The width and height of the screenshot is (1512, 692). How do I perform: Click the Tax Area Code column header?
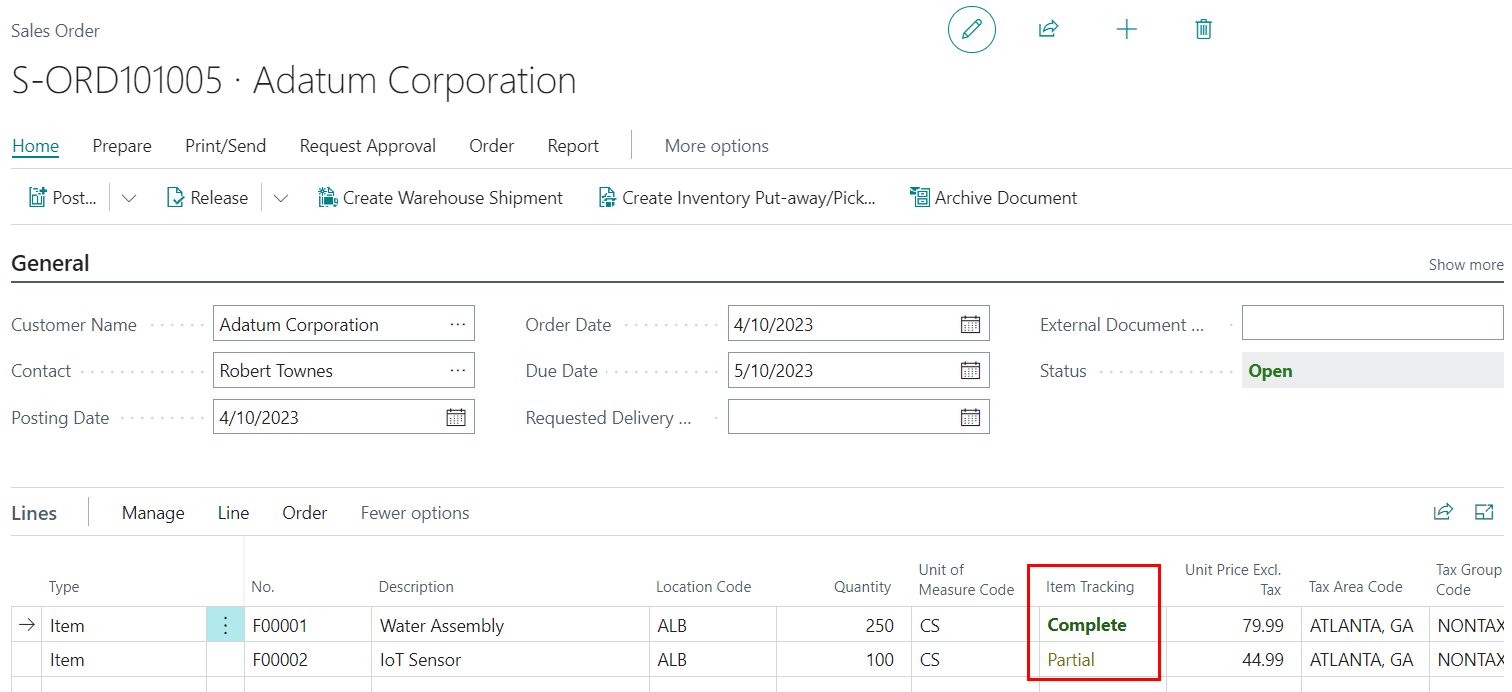(1355, 587)
